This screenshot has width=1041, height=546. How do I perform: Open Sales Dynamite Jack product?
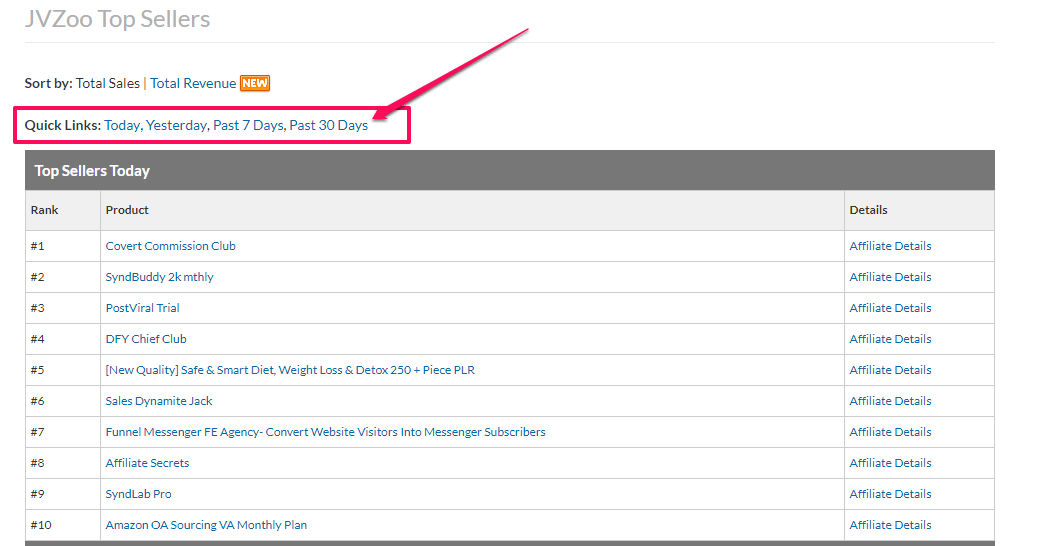159,401
